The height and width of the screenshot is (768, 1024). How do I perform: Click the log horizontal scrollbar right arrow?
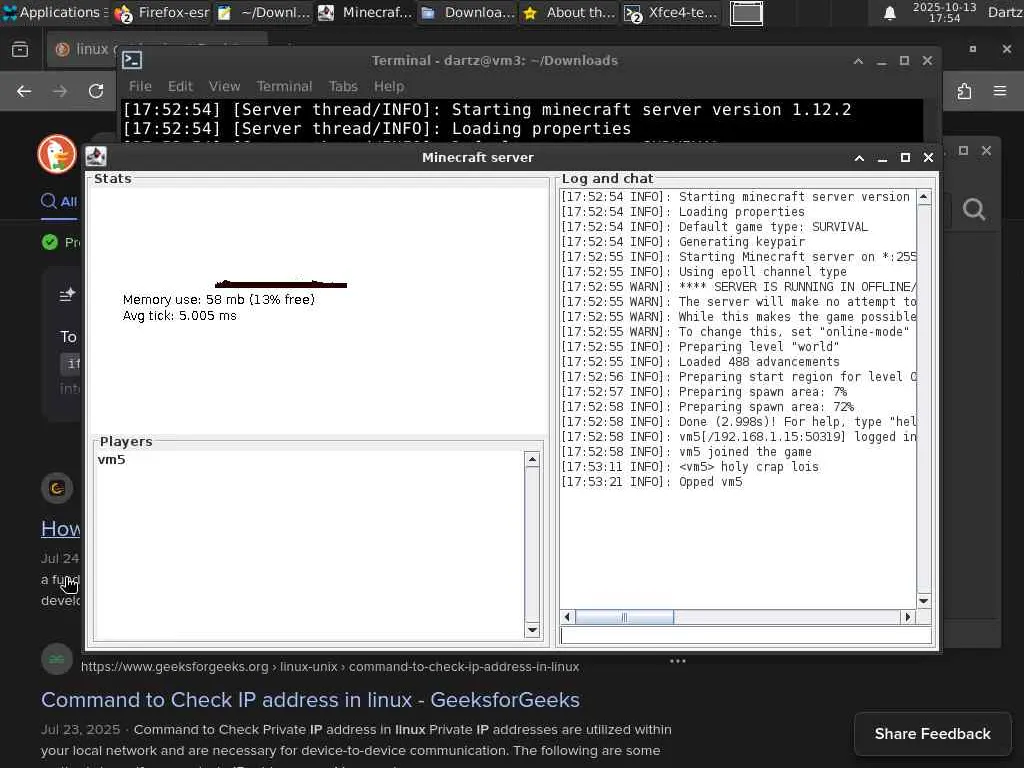(908, 617)
